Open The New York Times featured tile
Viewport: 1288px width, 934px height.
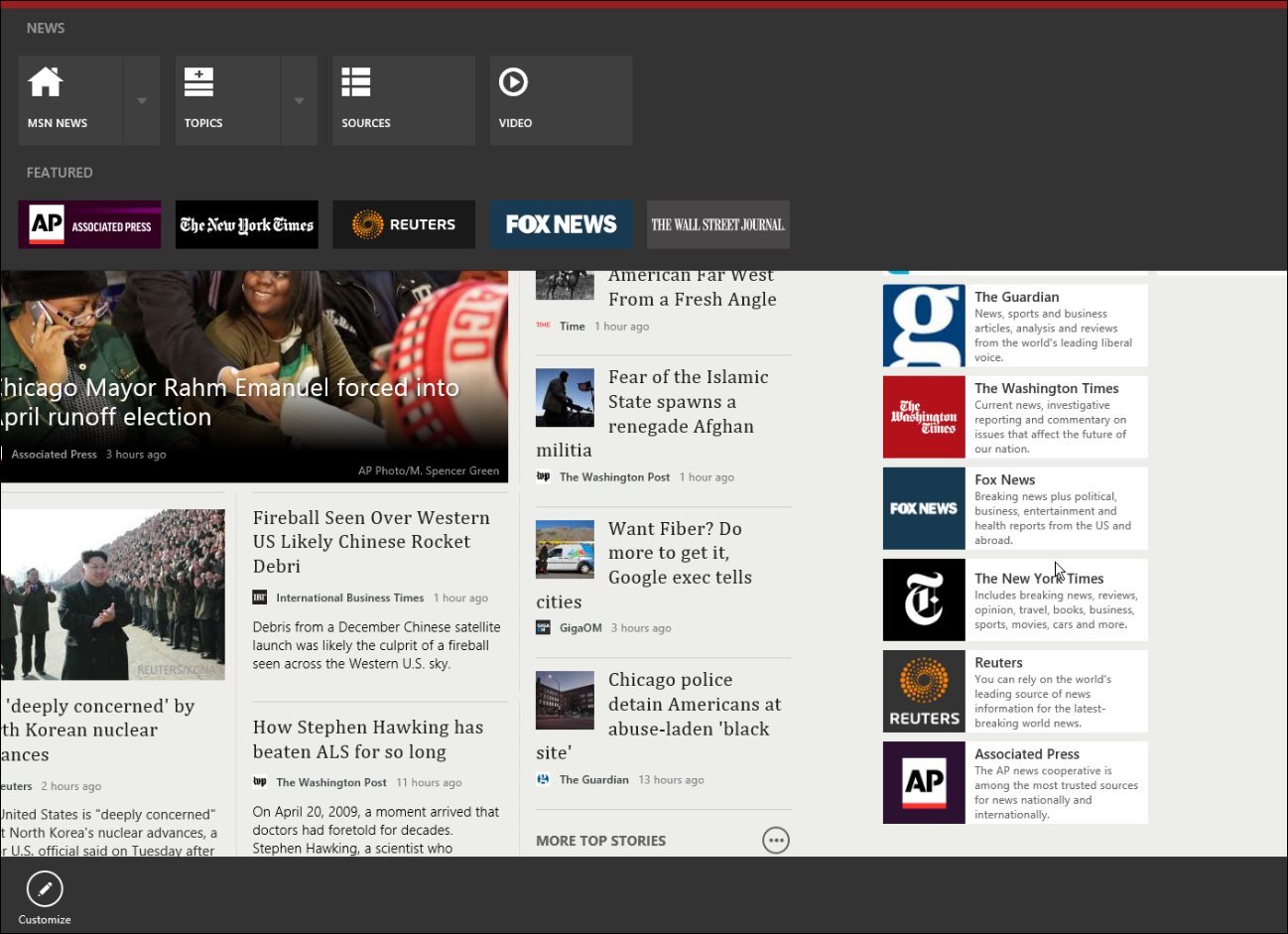[246, 224]
